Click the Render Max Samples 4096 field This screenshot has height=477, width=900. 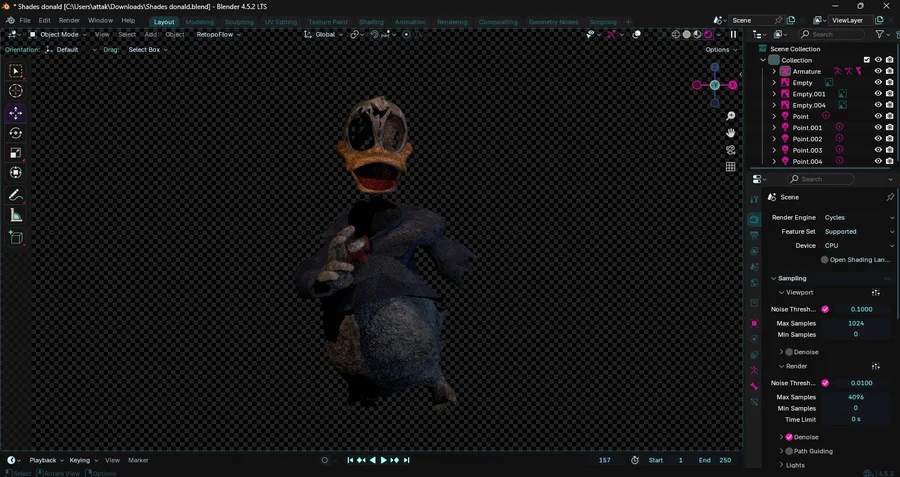(x=856, y=397)
